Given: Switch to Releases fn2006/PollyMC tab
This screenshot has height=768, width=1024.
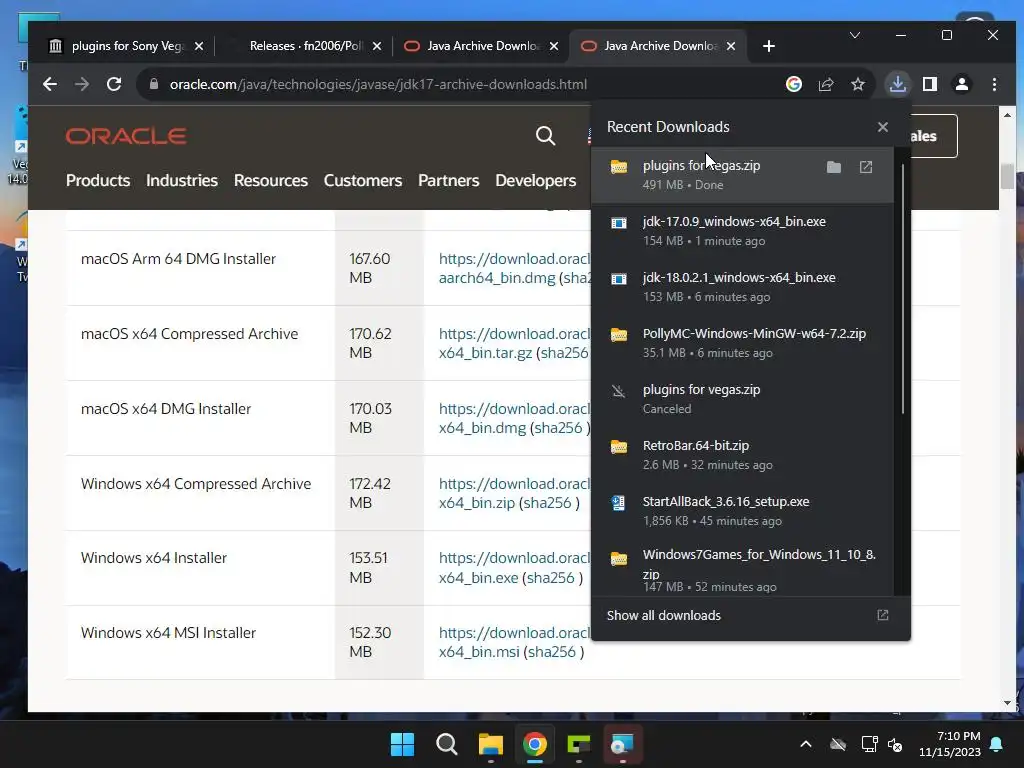Looking at the screenshot, I should (x=305, y=46).
